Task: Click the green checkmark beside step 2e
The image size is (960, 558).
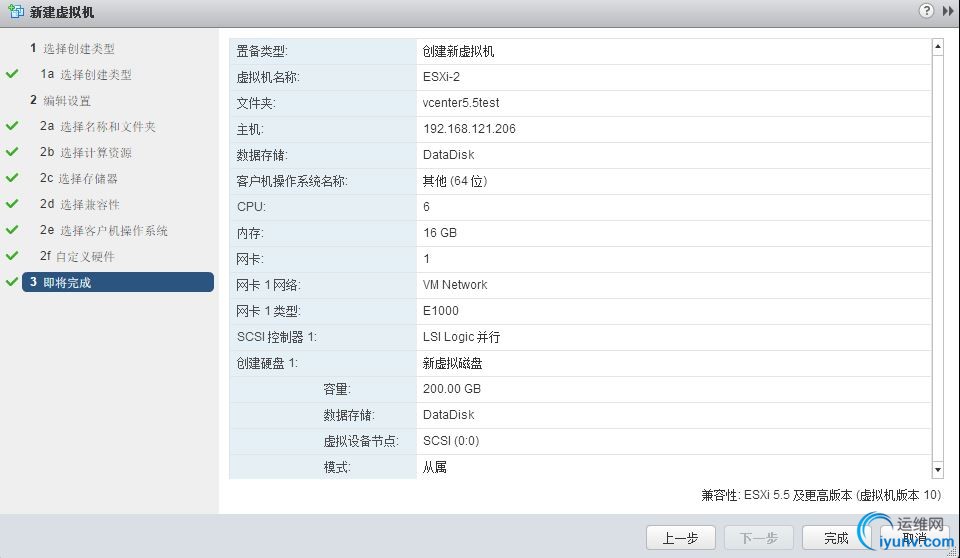Action: (x=12, y=230)
